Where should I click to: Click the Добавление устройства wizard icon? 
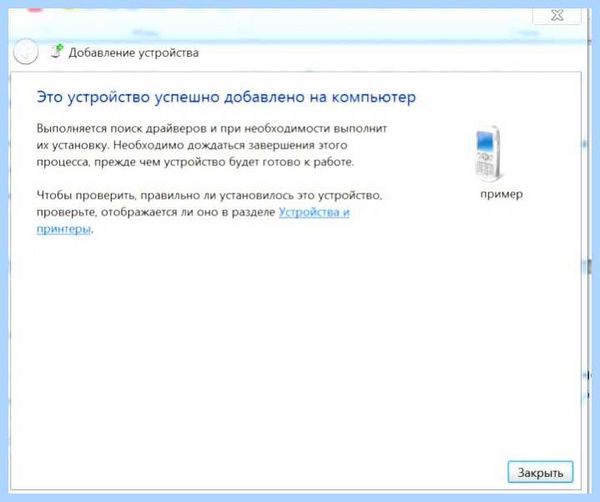pos(57,51)
